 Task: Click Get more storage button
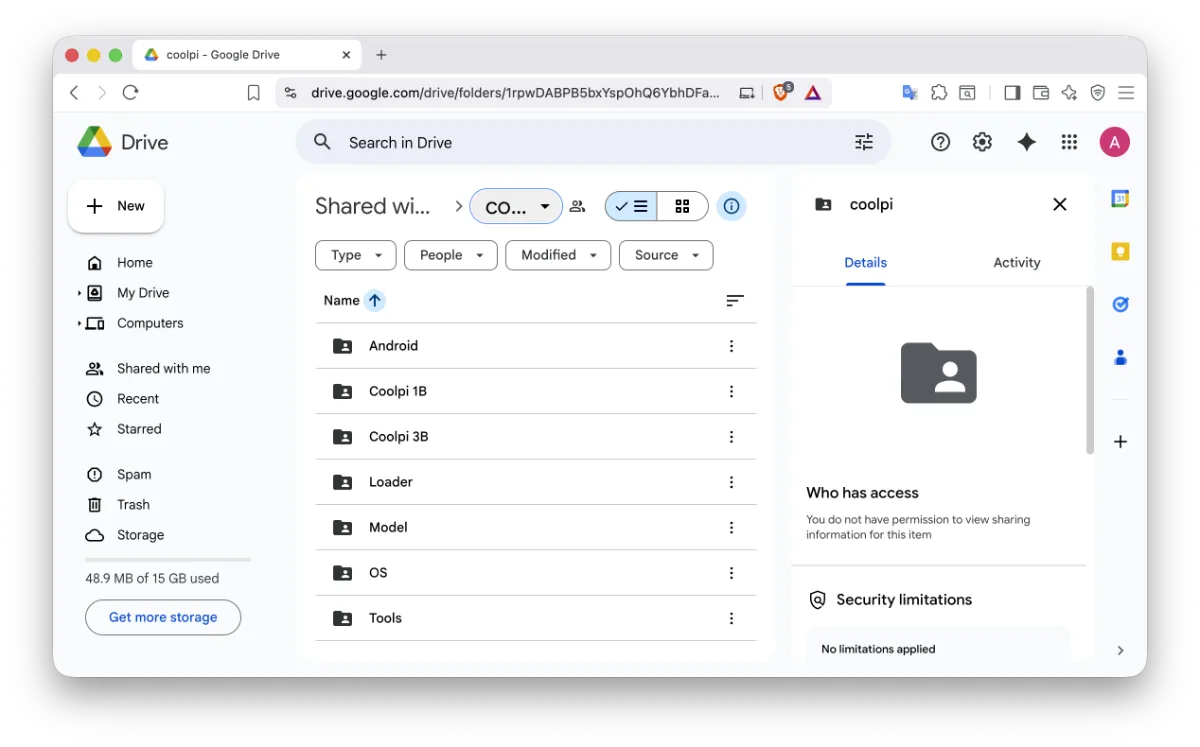[163, 618]
